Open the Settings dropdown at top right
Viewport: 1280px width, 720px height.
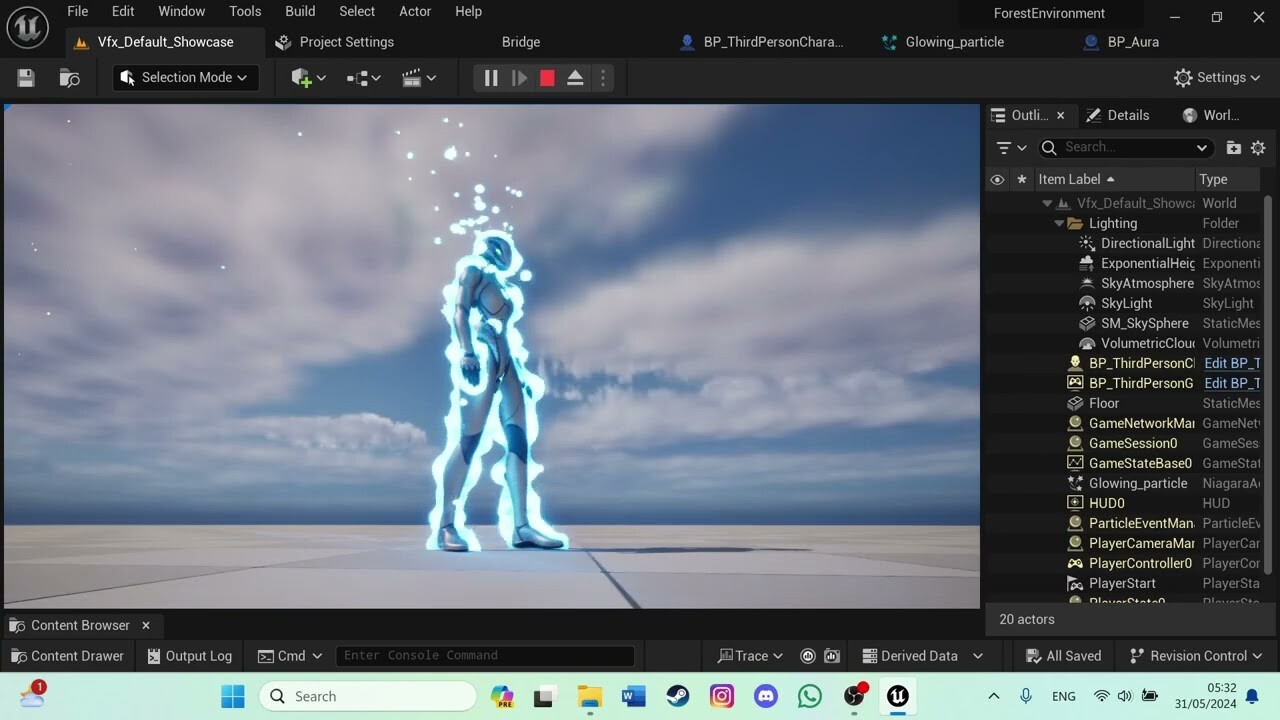1216,77
